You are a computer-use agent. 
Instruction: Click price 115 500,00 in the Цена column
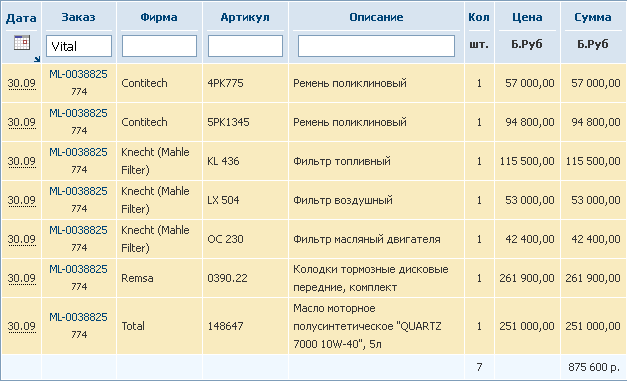pos(527,161)
